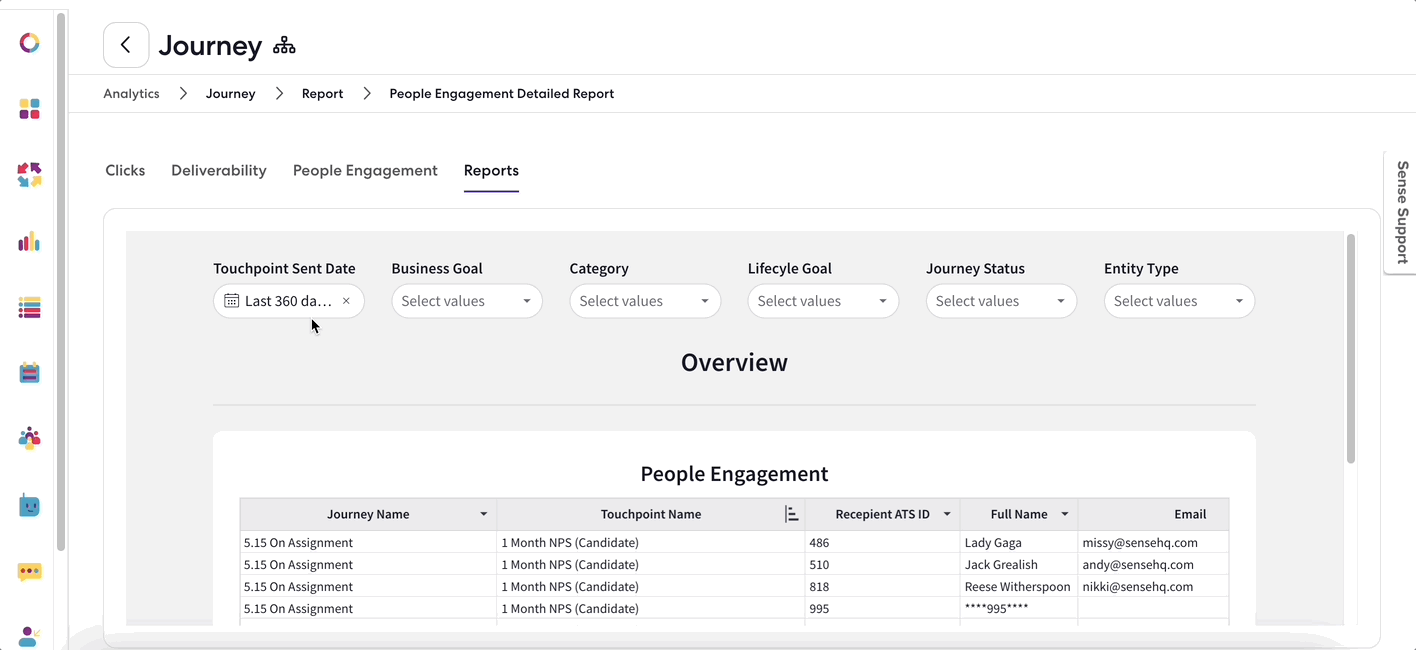Click ATS ID 995 cell

pyautogui.click(x=882, y=608)
